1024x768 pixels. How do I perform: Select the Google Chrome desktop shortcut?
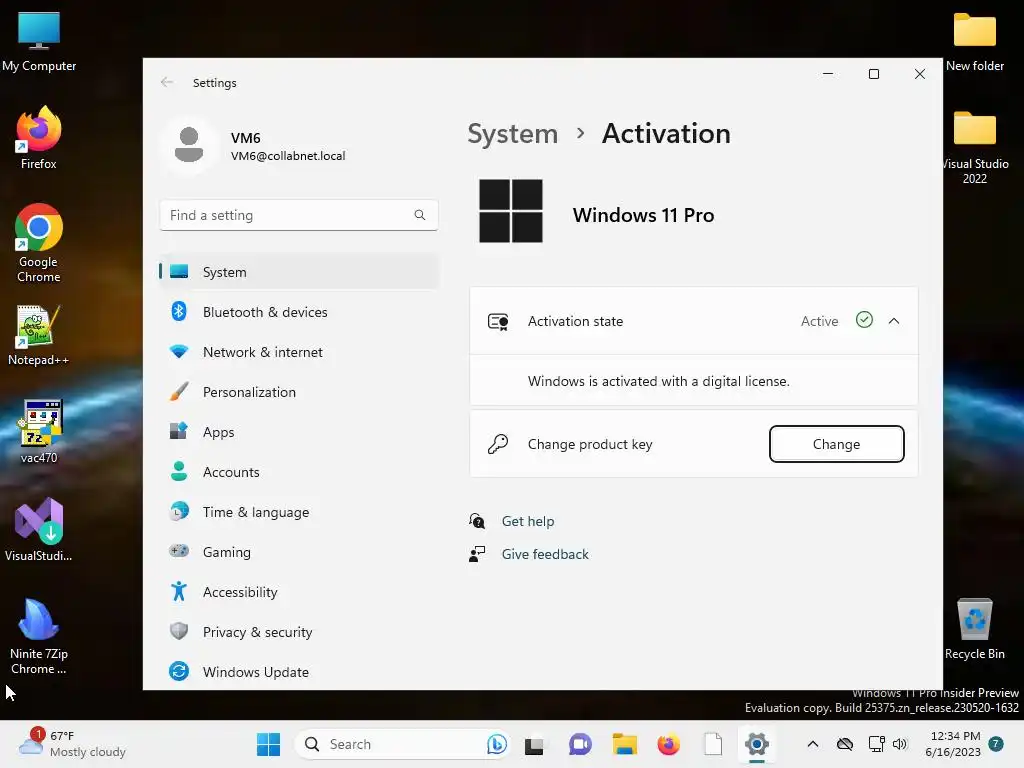point(39,243)
